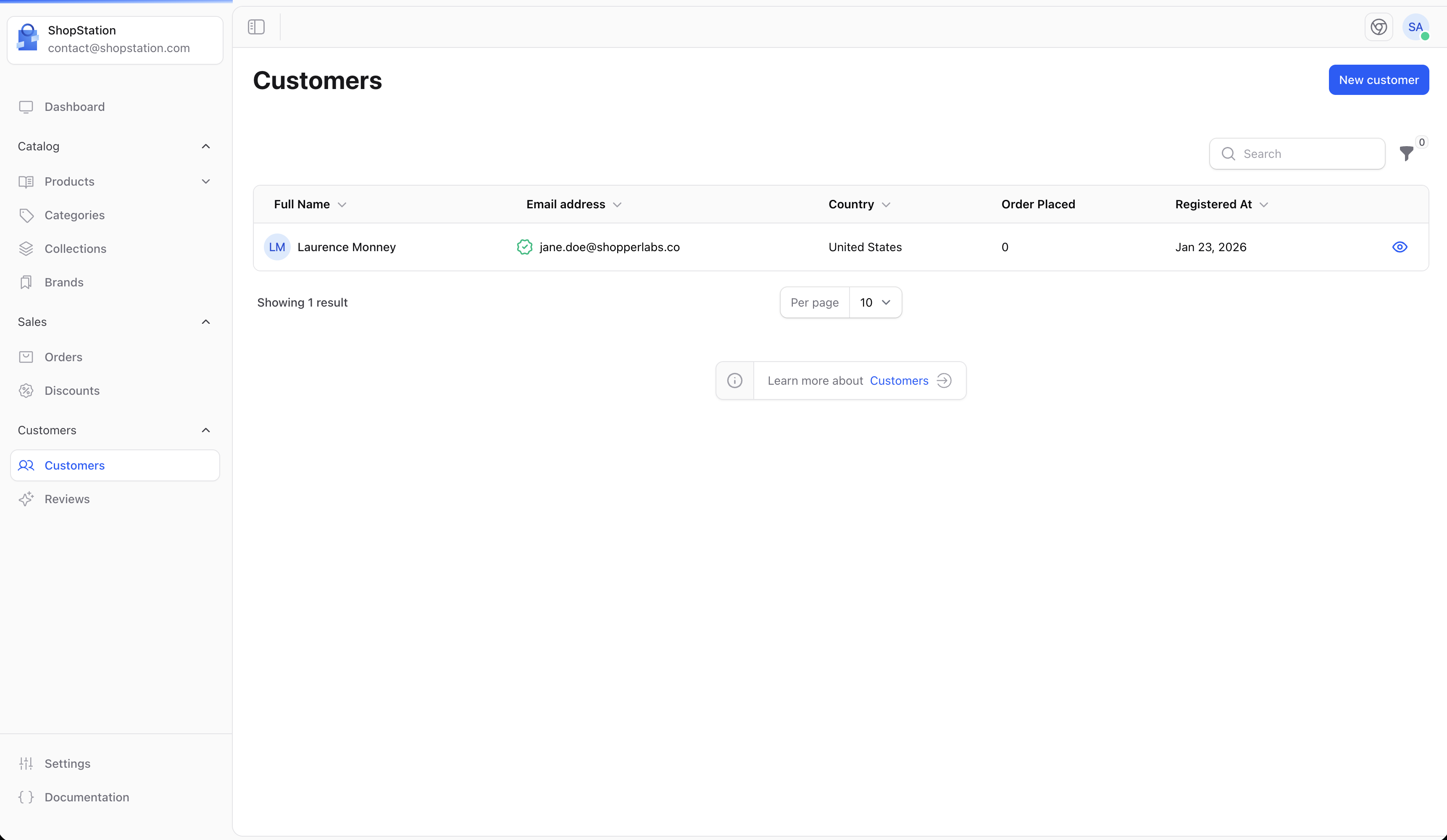Click the Reviews sparkle icon
The image size is (1447, 840).
(27, 499)
